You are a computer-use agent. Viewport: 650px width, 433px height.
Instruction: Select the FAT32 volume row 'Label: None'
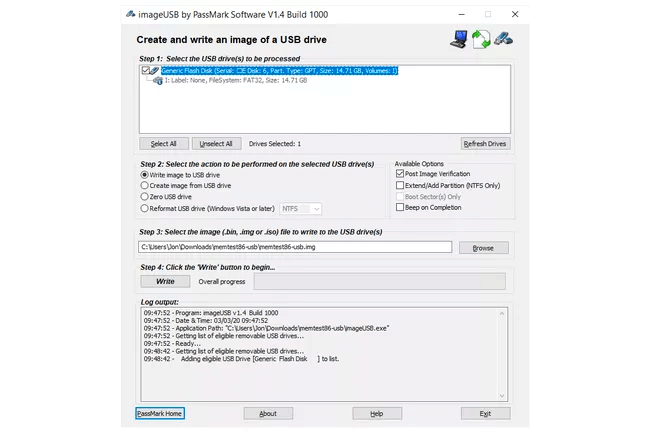236,80
